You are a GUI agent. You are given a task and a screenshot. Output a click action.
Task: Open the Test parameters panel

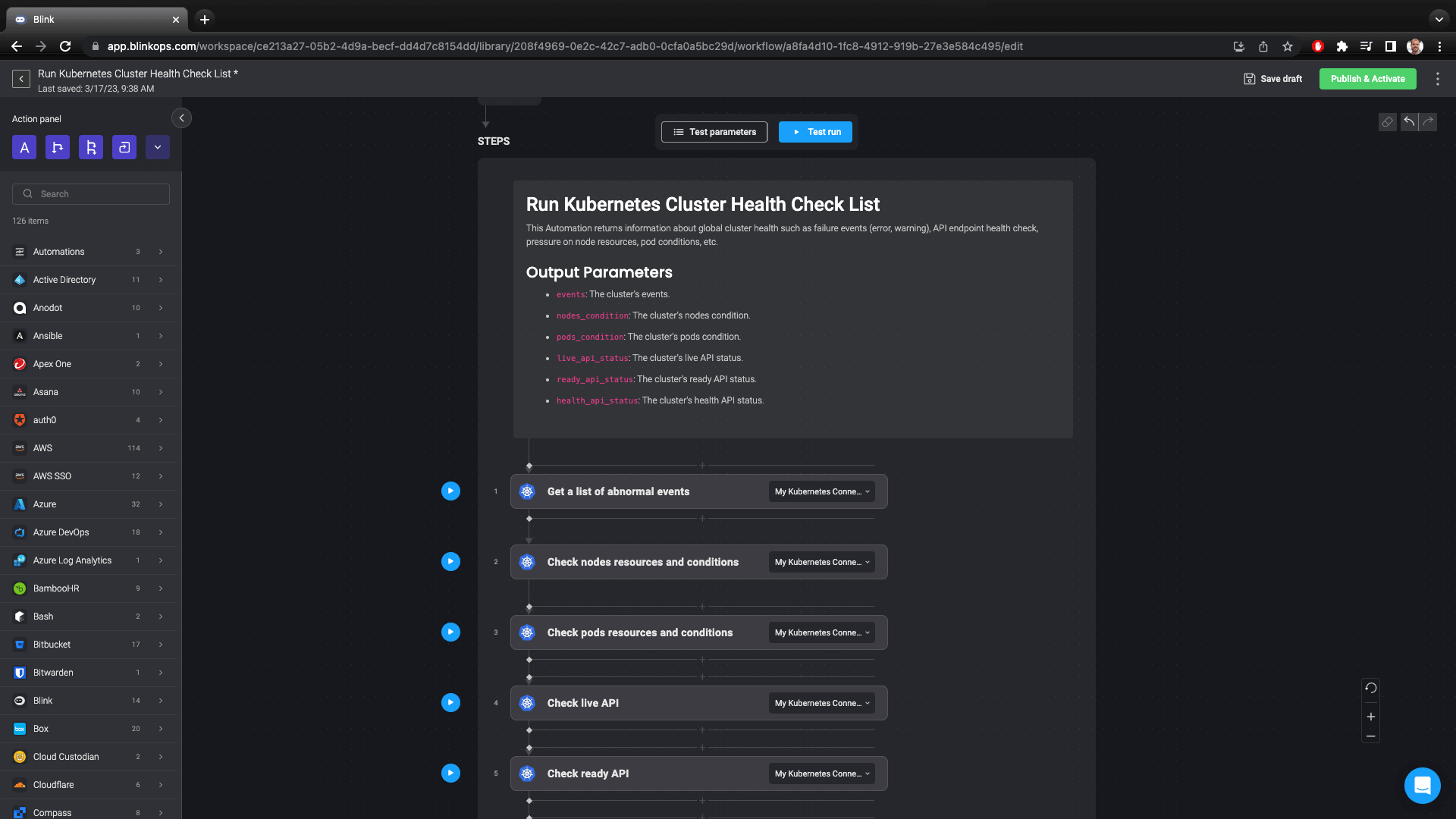(714, 131)
